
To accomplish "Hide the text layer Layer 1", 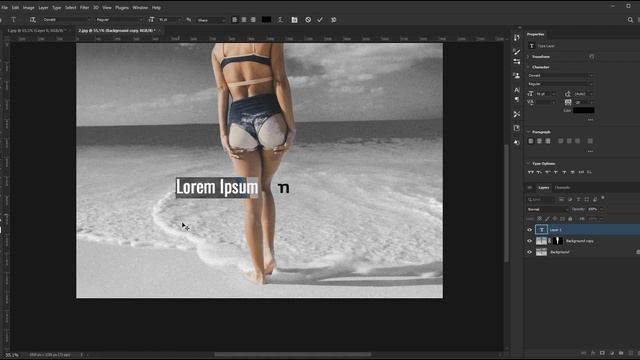I will [529, 230].
